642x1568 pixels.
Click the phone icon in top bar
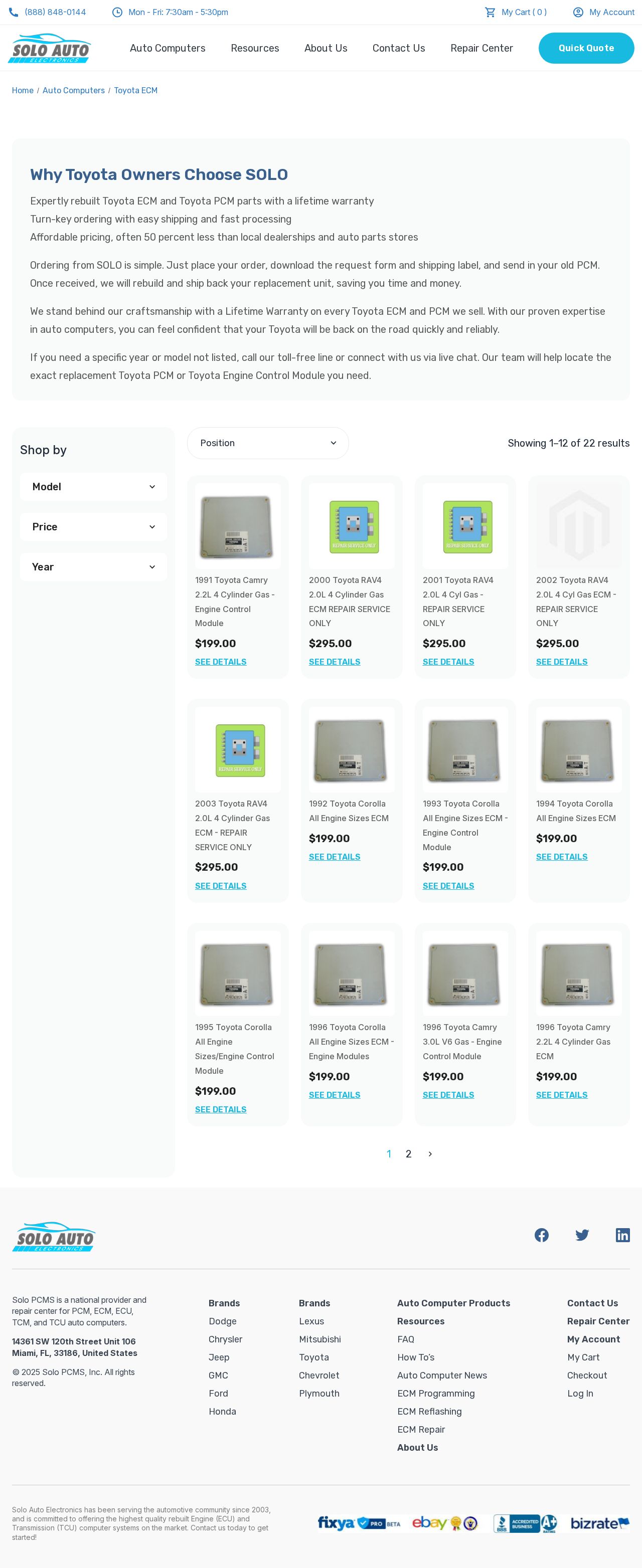[x=14, y=12]
